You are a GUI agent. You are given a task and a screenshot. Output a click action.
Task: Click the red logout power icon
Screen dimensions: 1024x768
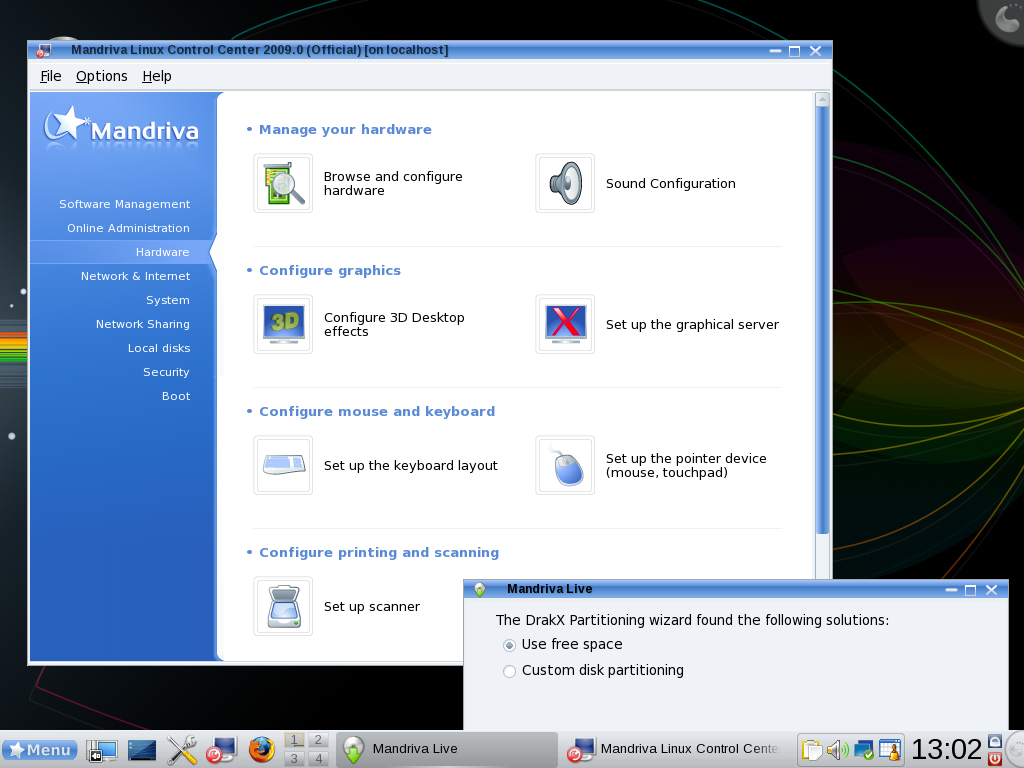point(995,758)
